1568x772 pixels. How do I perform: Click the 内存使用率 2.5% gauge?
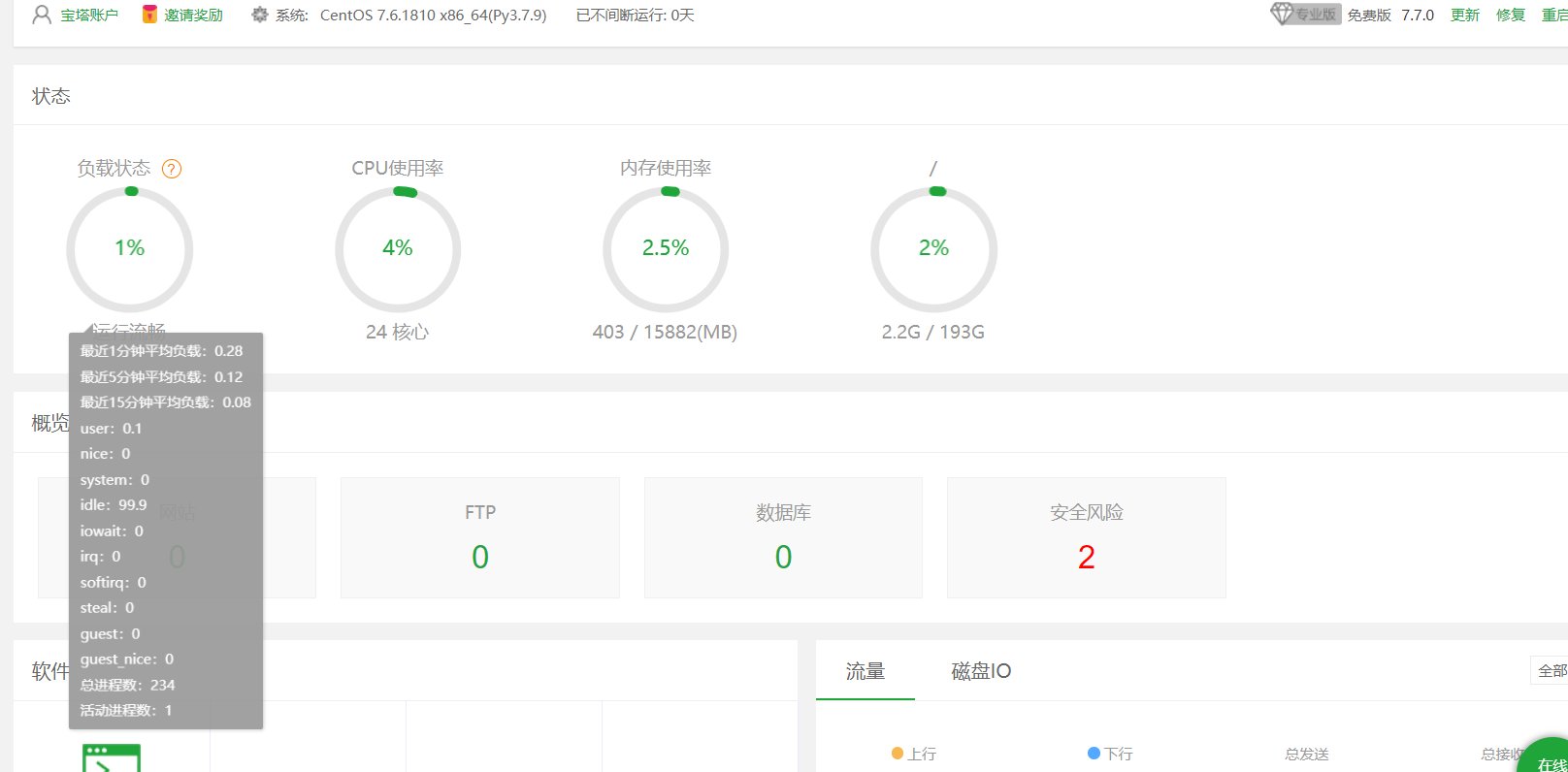[666, 248]
